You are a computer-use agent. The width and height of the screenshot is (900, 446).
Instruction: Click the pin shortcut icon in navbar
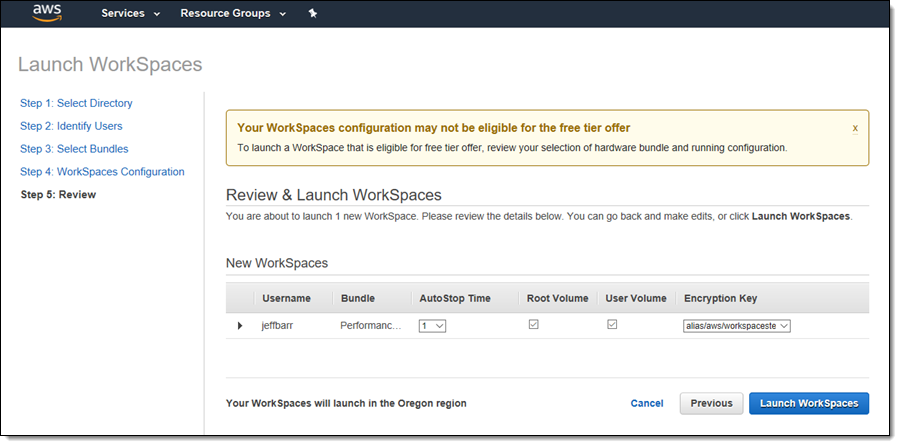[312, 14]
